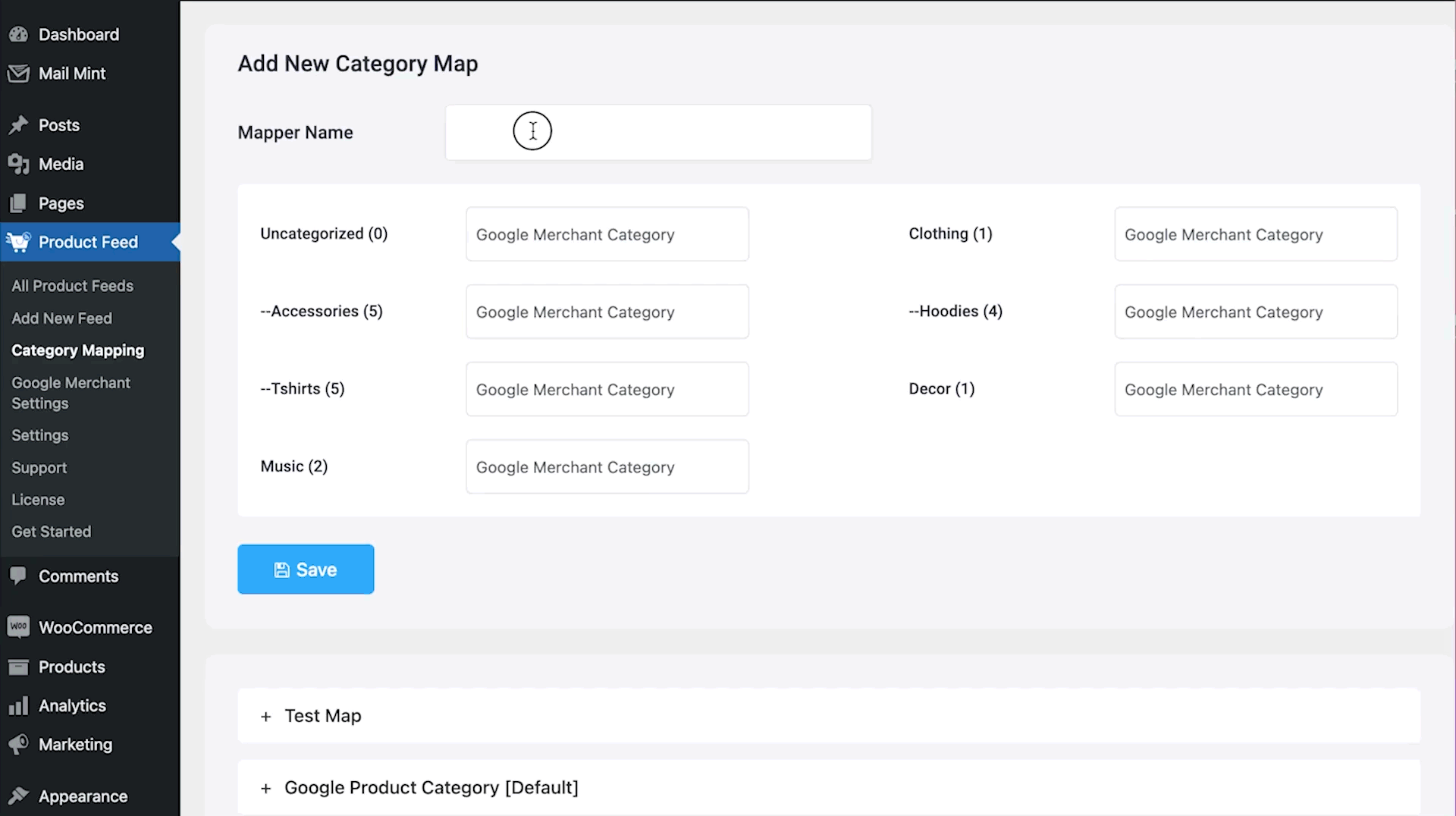Viewport: 1456px width, 816px height.
Task: Click the Analytics bar chart icon
Action: coord(18,706)
